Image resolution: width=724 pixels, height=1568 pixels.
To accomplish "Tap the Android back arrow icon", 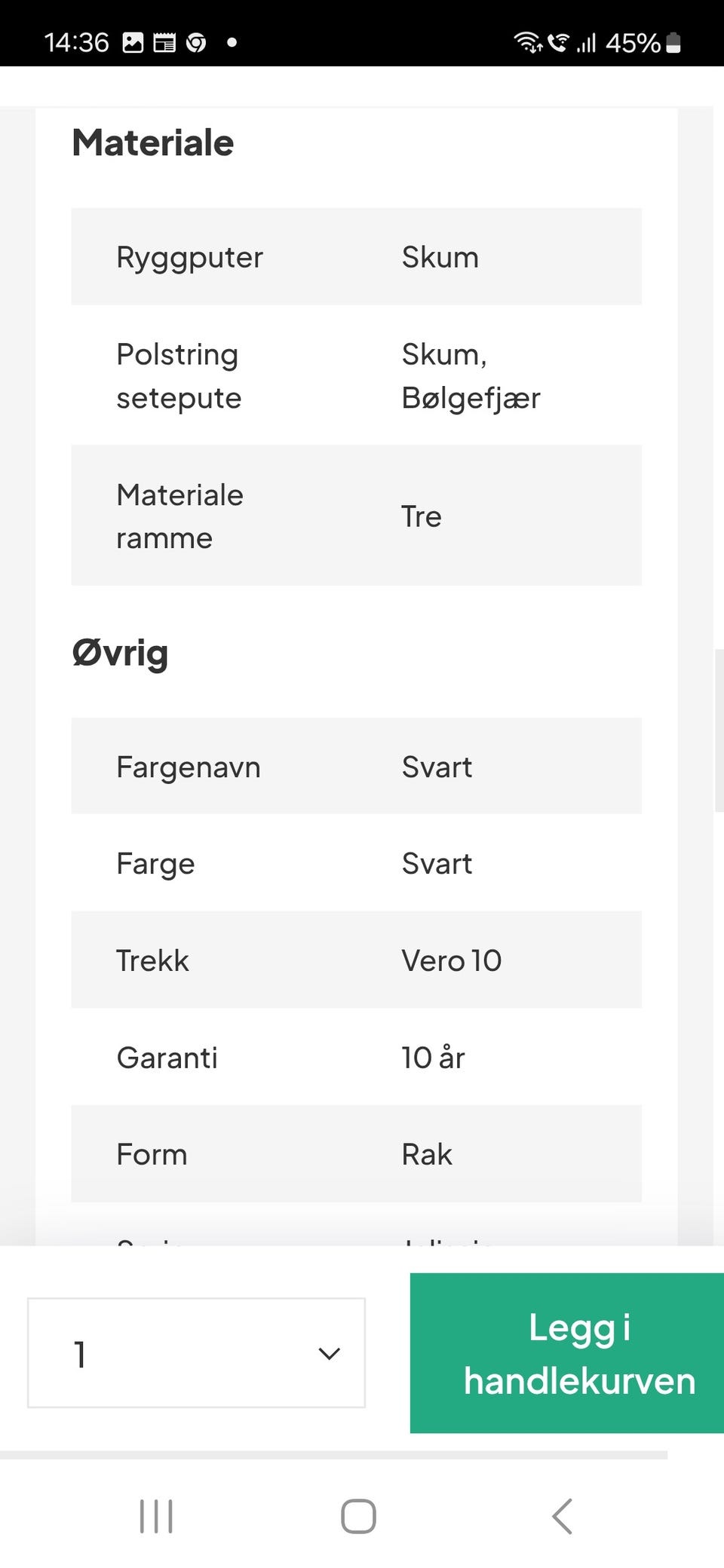I will (x=563, y=1516).
